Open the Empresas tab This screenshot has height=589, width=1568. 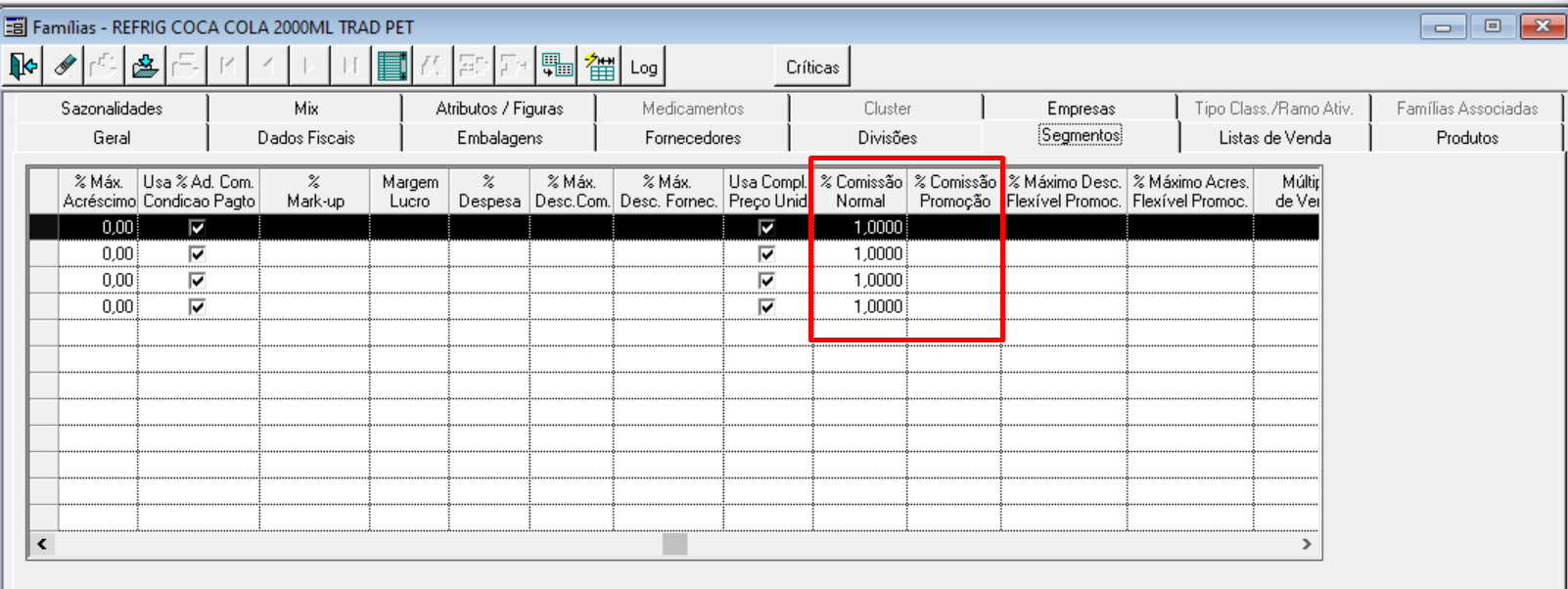1081,109
